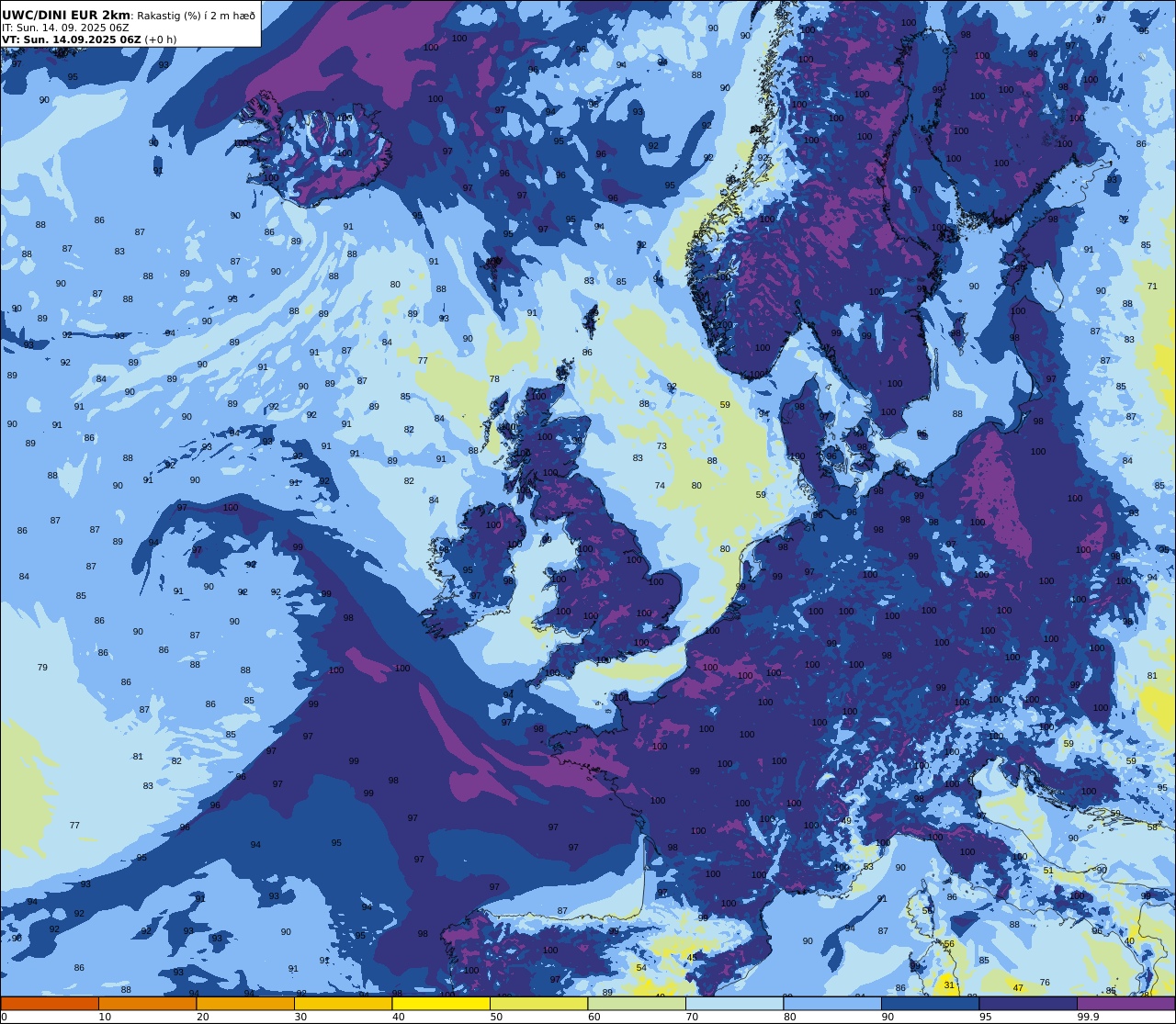Click the 'UWC/DINI EUR 2km' title text
Screen dimensions: 1176x1024
pos(66,15)
